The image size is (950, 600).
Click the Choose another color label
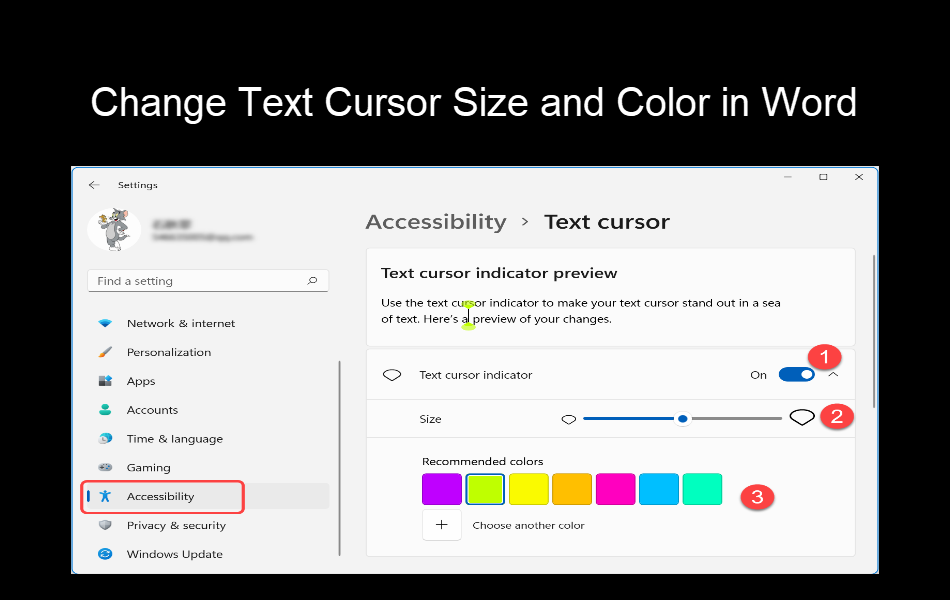pyautogui.click(x=528, y=525)
